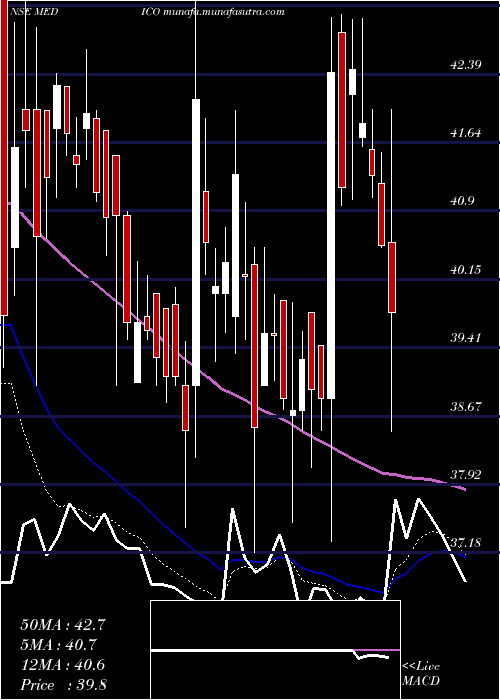Click the 38.67 price axis label
The height and width of the screenshot is (700, 500).
[x=466, y=406]
